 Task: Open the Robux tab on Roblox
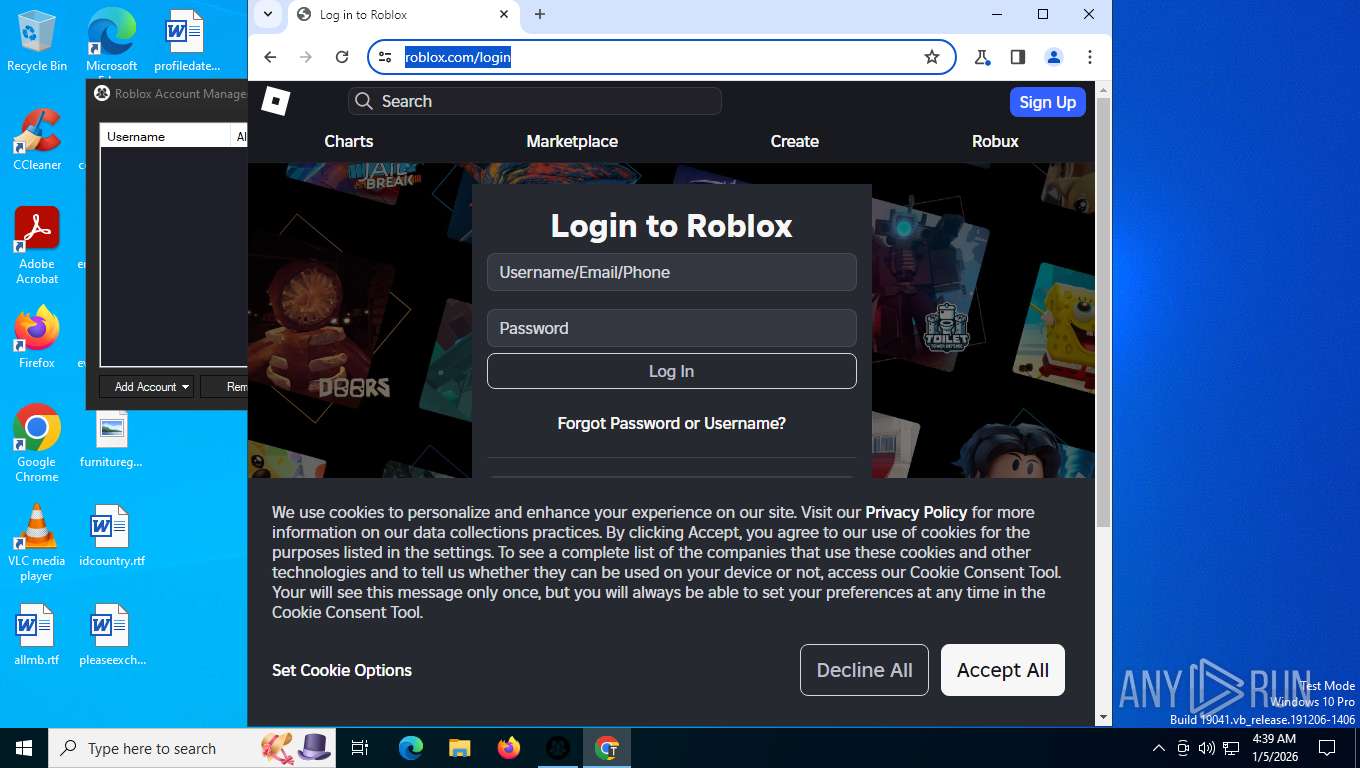(995, 141)
